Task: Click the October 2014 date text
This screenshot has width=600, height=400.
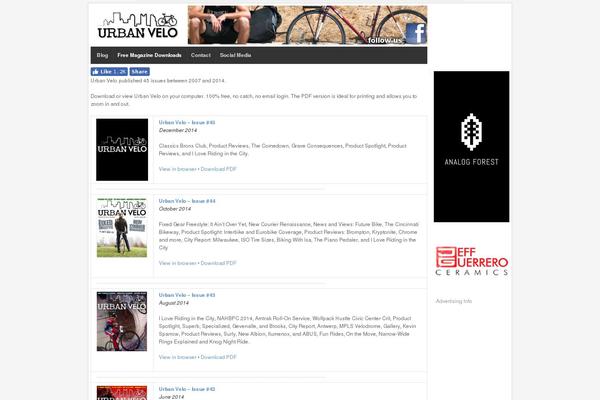Action: 175,209
